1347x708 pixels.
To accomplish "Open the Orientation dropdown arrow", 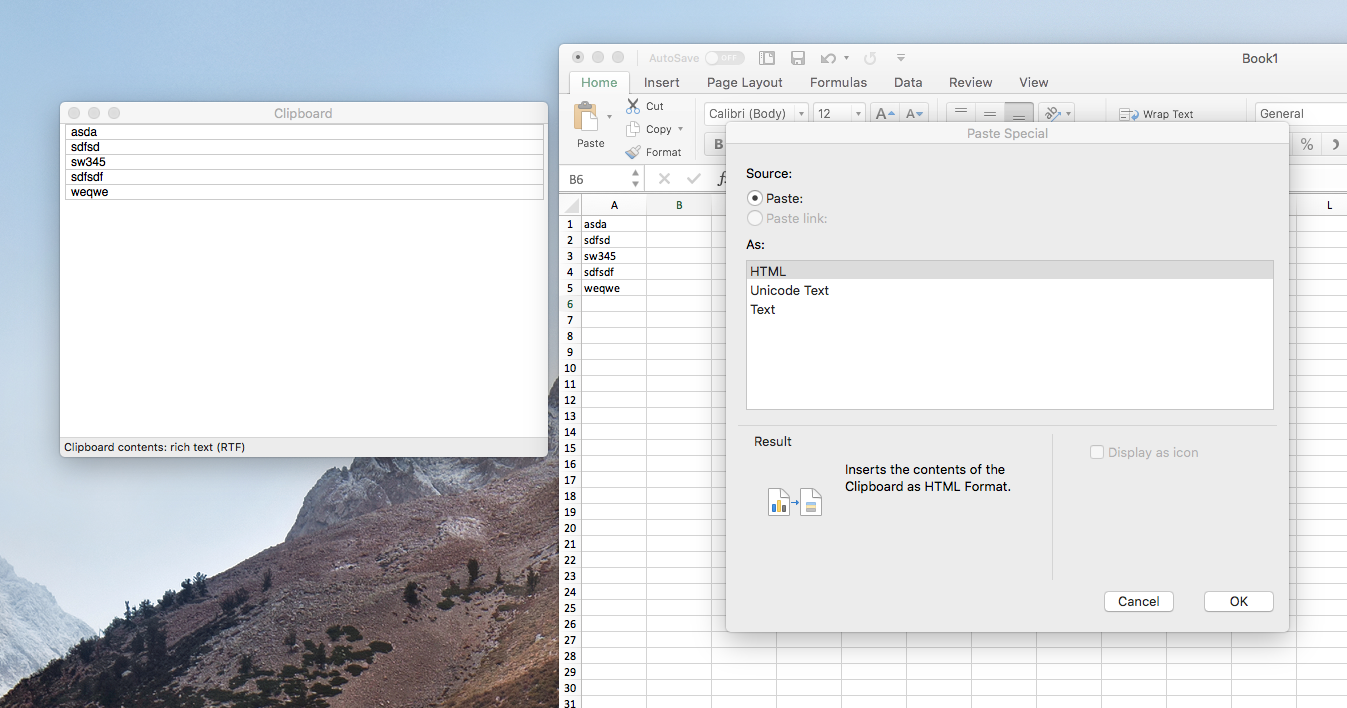I will click(x=1068, y=114).
